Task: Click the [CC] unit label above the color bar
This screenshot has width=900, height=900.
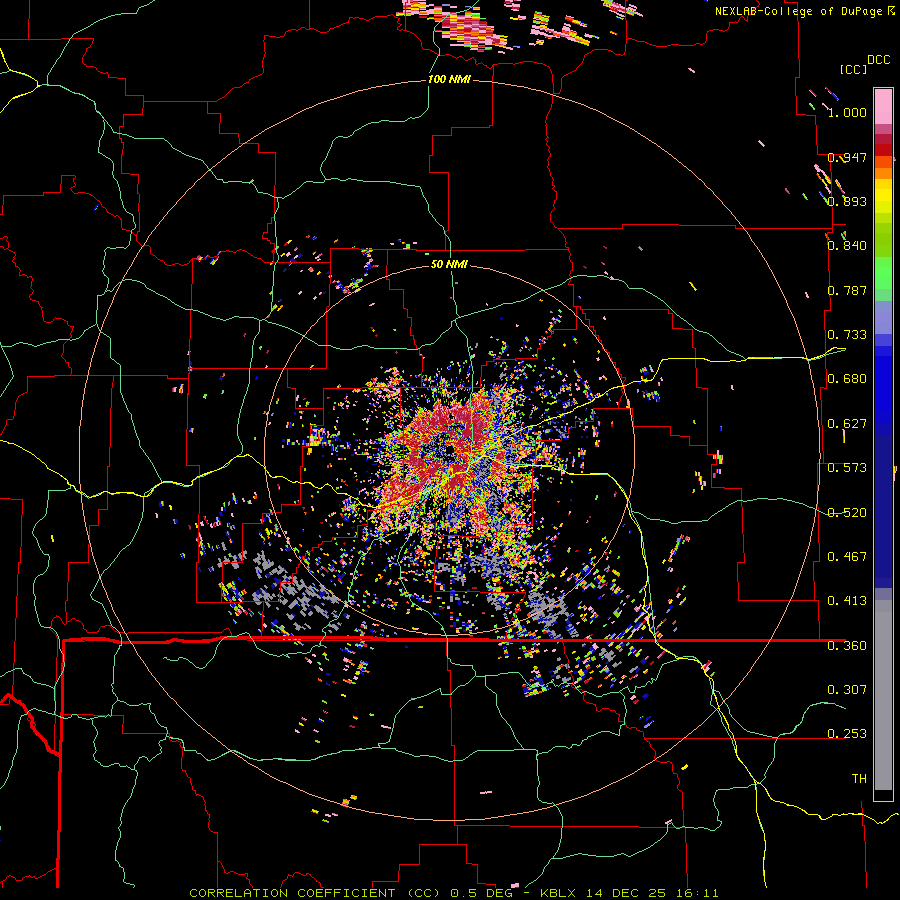Action: pyautogui.click(x=854, y=69)
